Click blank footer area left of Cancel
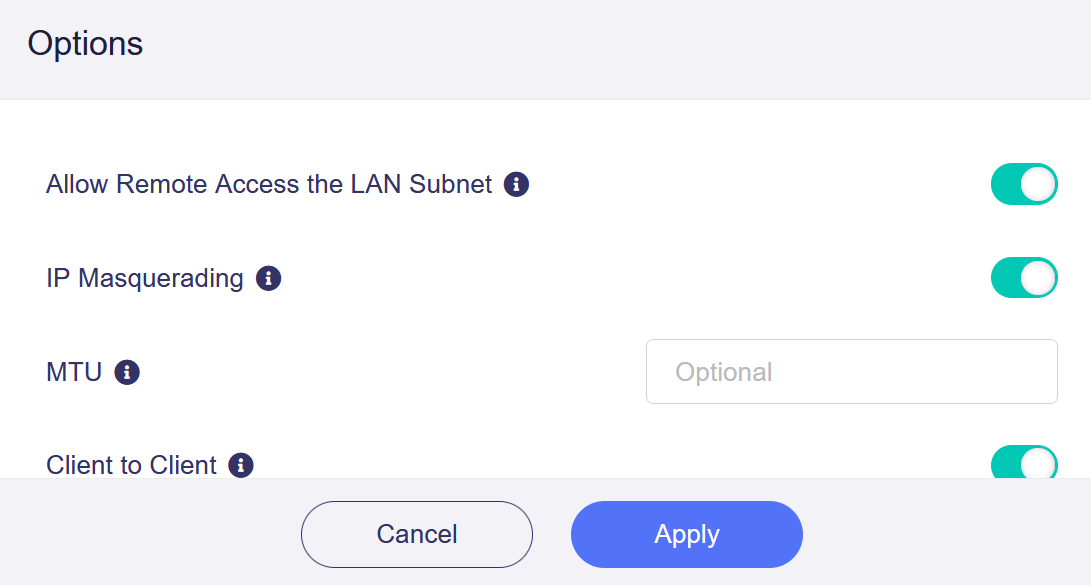The image size is (1091, 585). click(150, 534)
